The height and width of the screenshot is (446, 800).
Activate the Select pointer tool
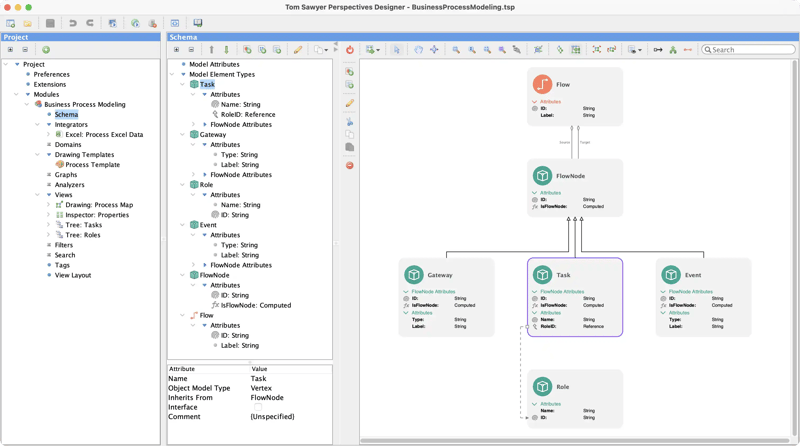[396, 50]
